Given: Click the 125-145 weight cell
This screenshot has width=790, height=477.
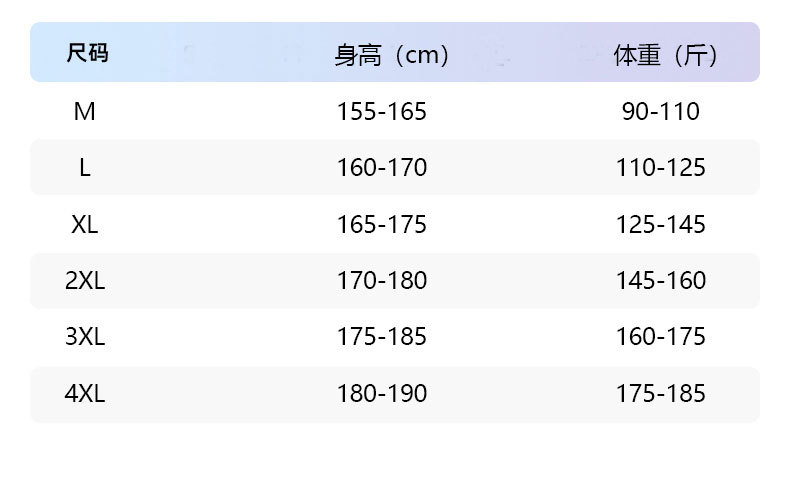Looking at the screenshot, I should point(660,224).
